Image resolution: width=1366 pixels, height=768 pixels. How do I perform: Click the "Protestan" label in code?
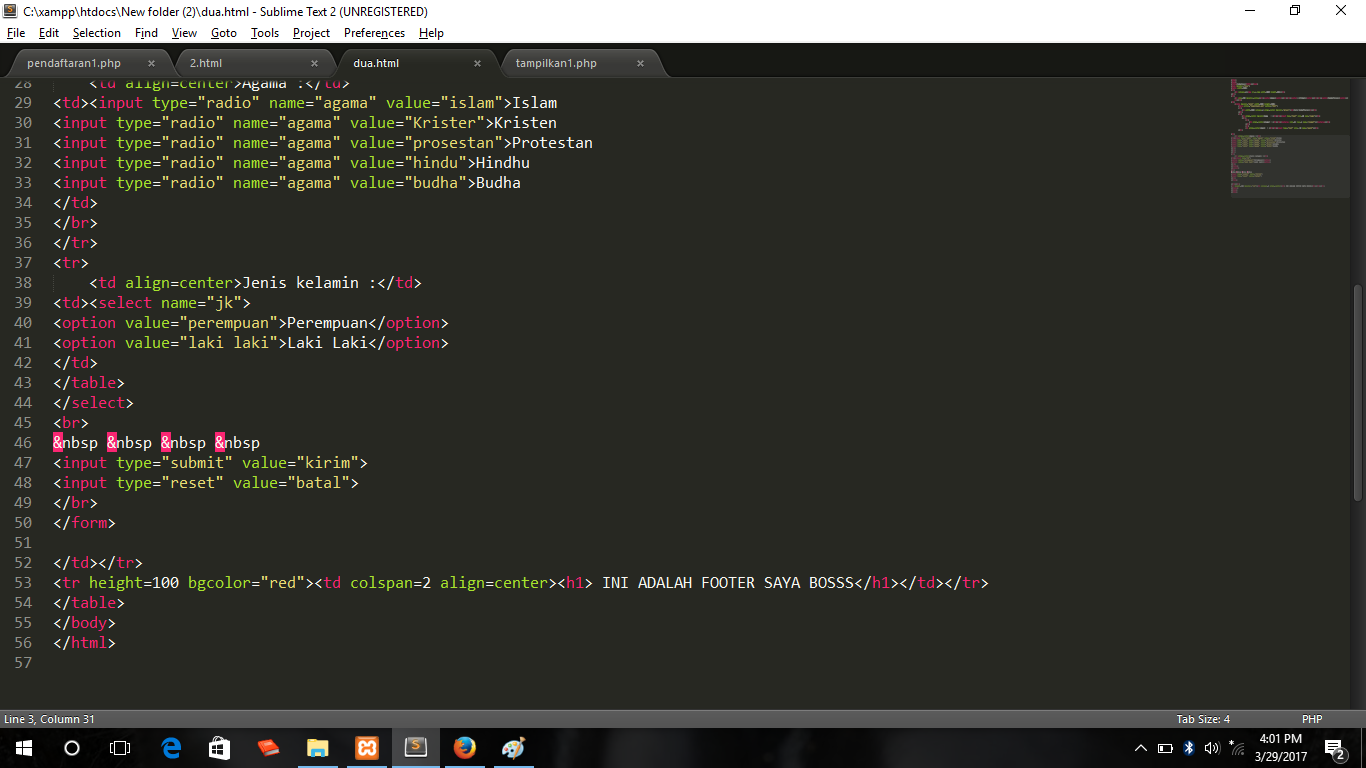pos(552,142)
